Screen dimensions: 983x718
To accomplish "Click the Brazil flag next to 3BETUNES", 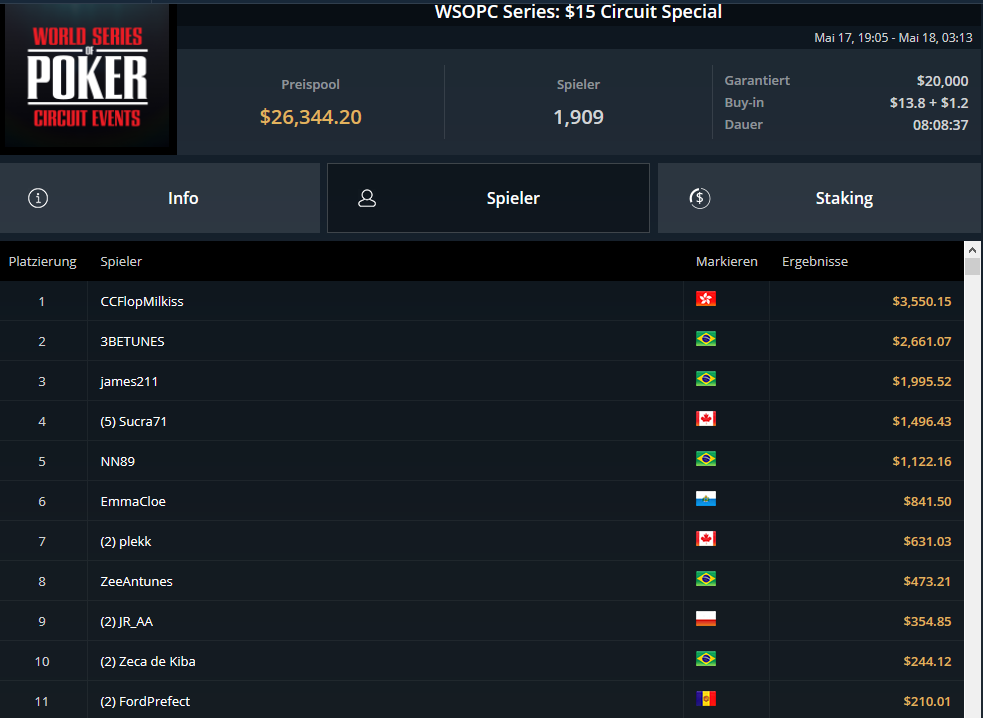I will pyautogui.click(x=706, y=339).
